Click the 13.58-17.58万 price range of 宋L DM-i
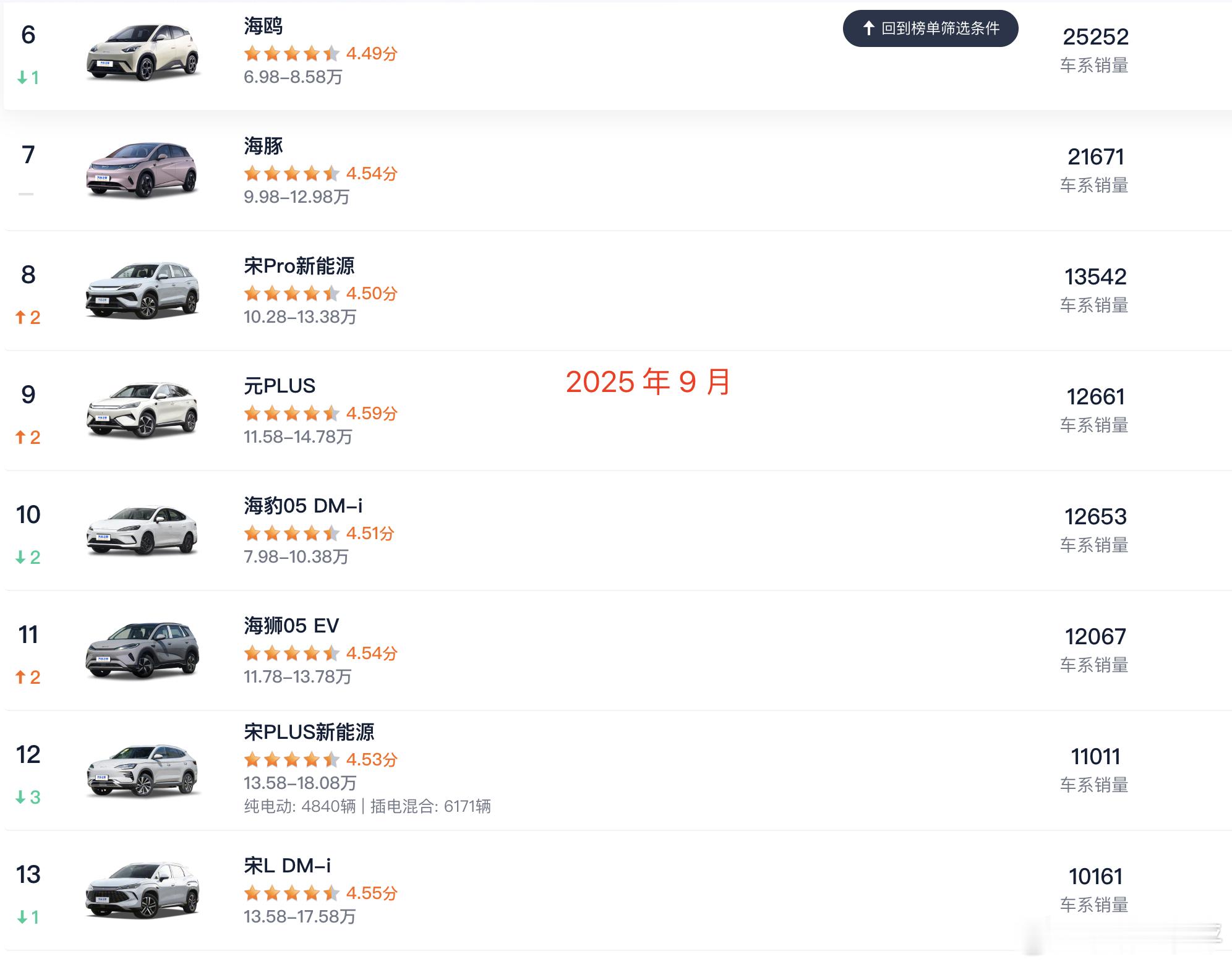 [300, 916]
